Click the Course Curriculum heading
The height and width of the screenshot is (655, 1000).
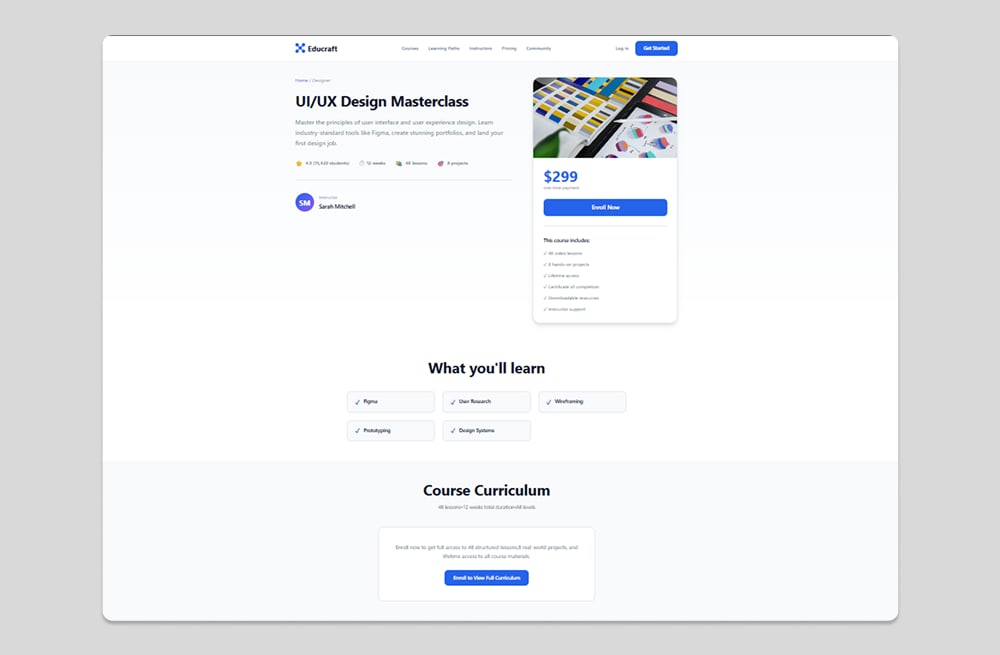(x=487, y=490)
